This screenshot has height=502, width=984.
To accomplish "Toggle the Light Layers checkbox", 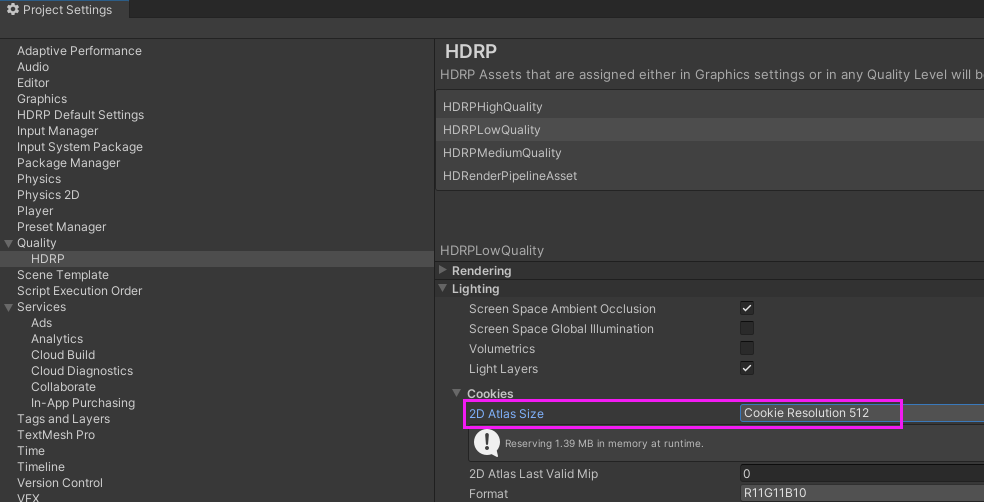I will pyautogui.click(x=747, y=368).
